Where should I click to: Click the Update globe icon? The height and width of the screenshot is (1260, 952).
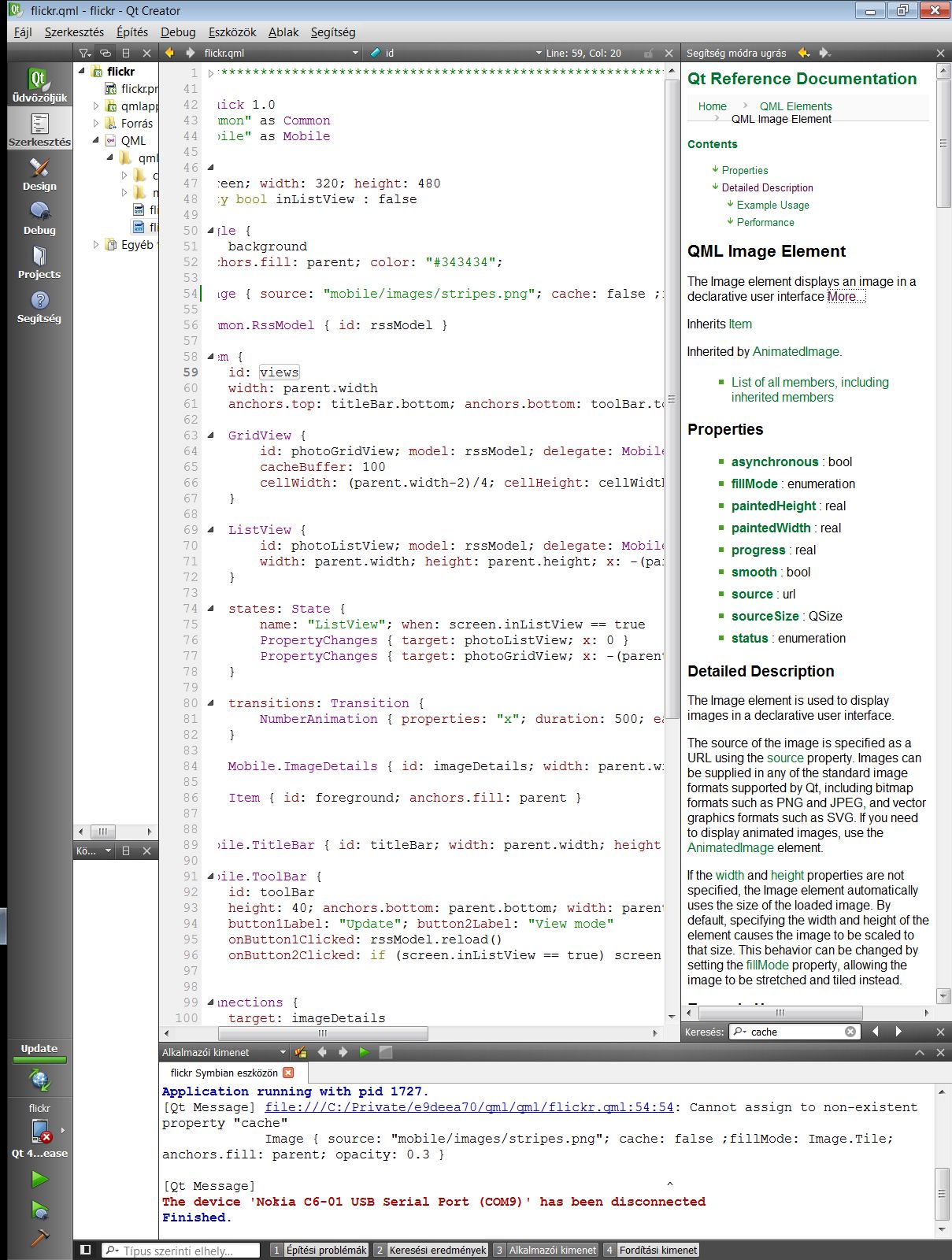(x=39, y=1080)
